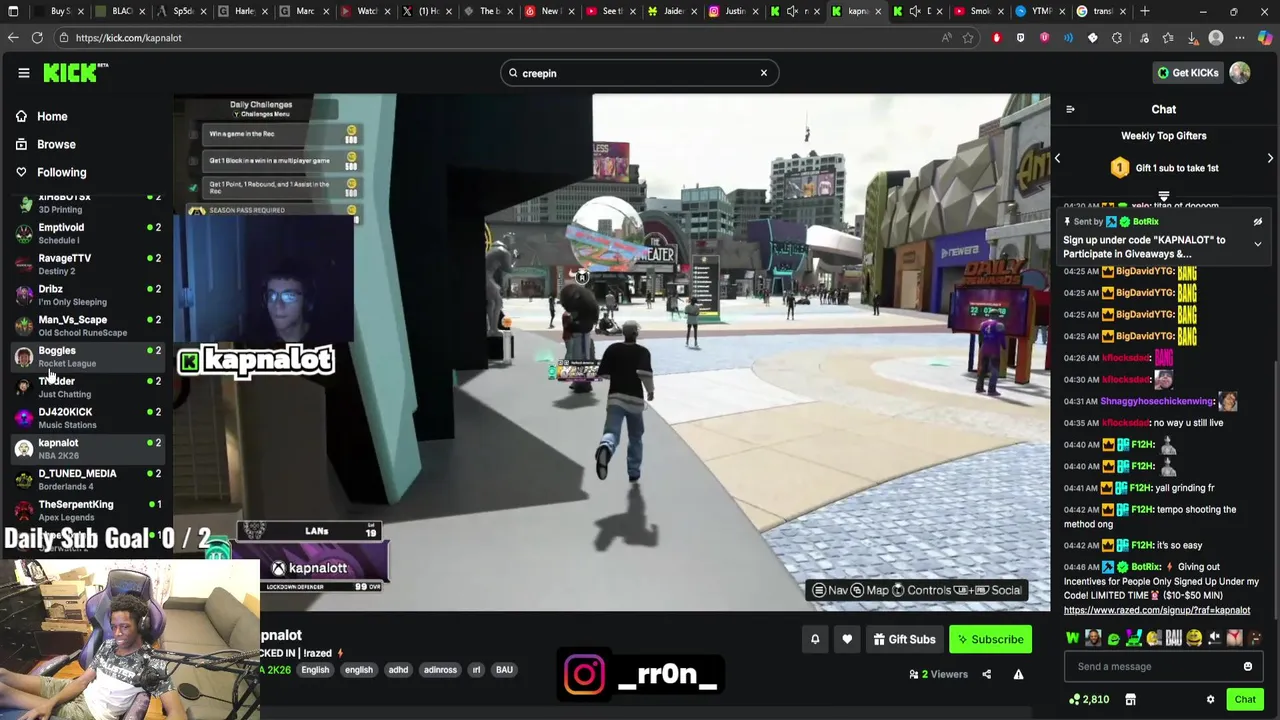
Task: Open the chat shop icon
Action: [x=1130, y=699]
